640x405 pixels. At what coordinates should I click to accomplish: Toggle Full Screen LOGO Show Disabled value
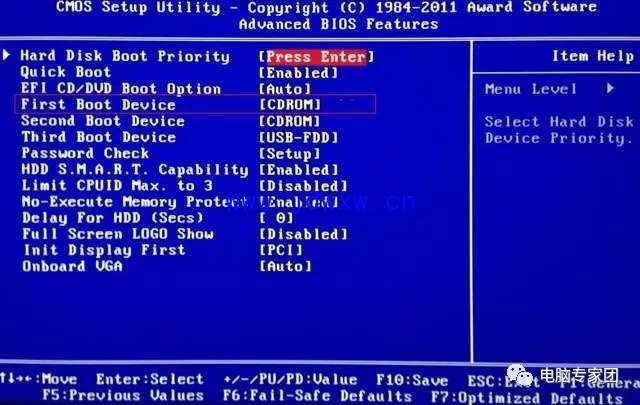303,234
